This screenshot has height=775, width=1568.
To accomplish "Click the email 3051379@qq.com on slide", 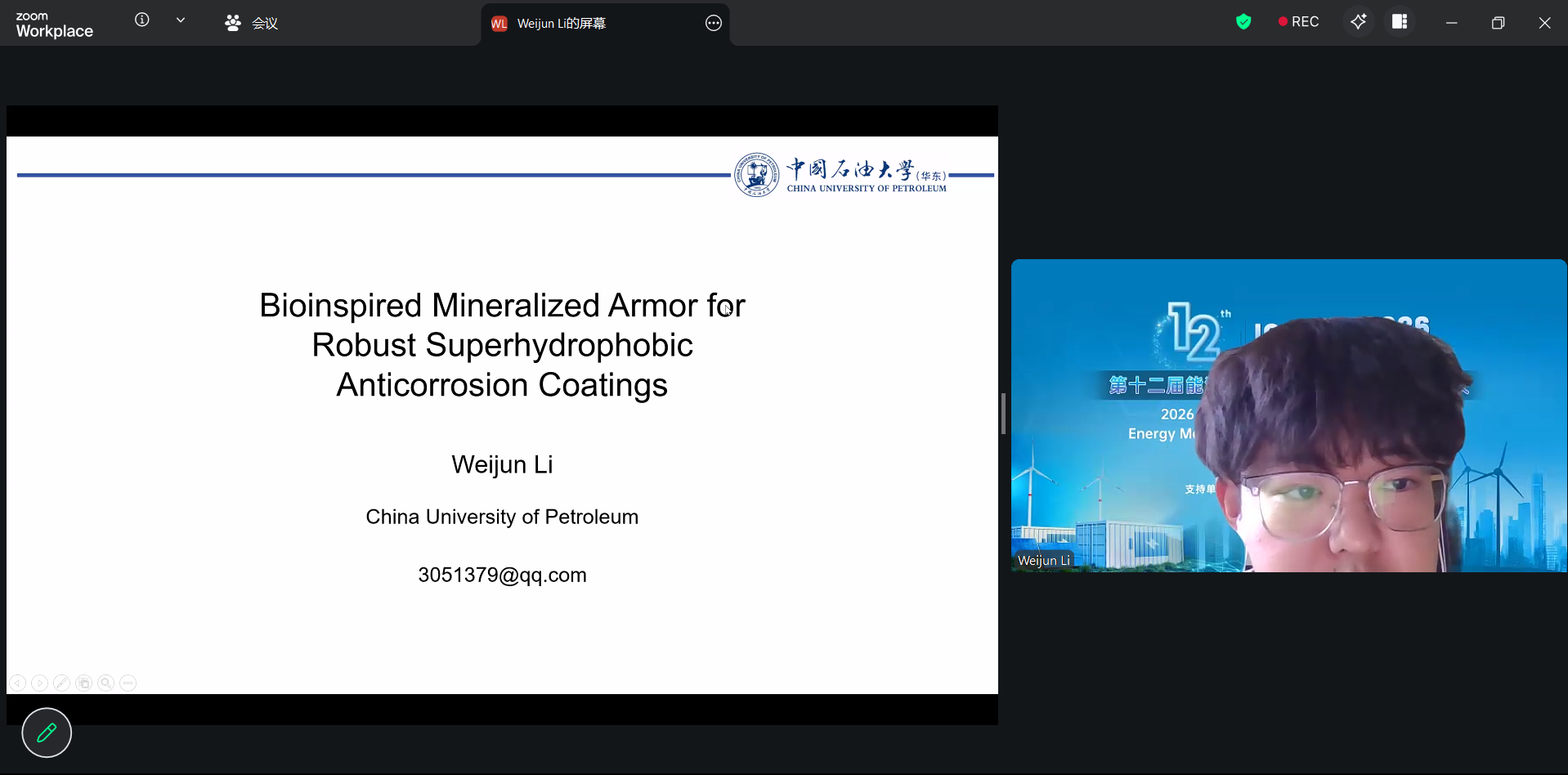I will 502,575.
